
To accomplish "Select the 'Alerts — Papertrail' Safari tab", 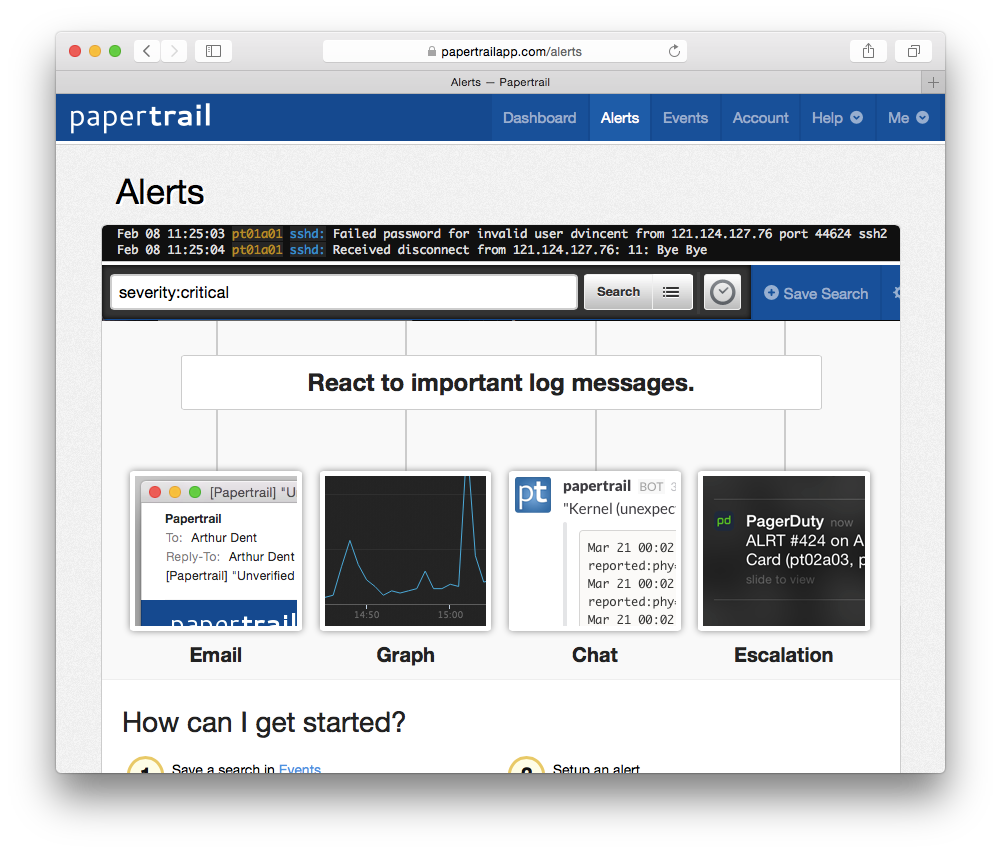I will pyautogui.click(x=500, y=82).
